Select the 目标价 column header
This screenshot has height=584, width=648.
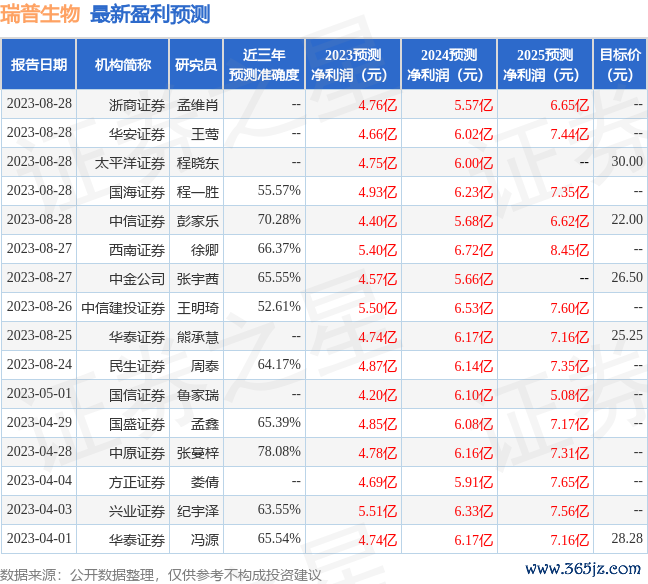[x=620, y=64]
